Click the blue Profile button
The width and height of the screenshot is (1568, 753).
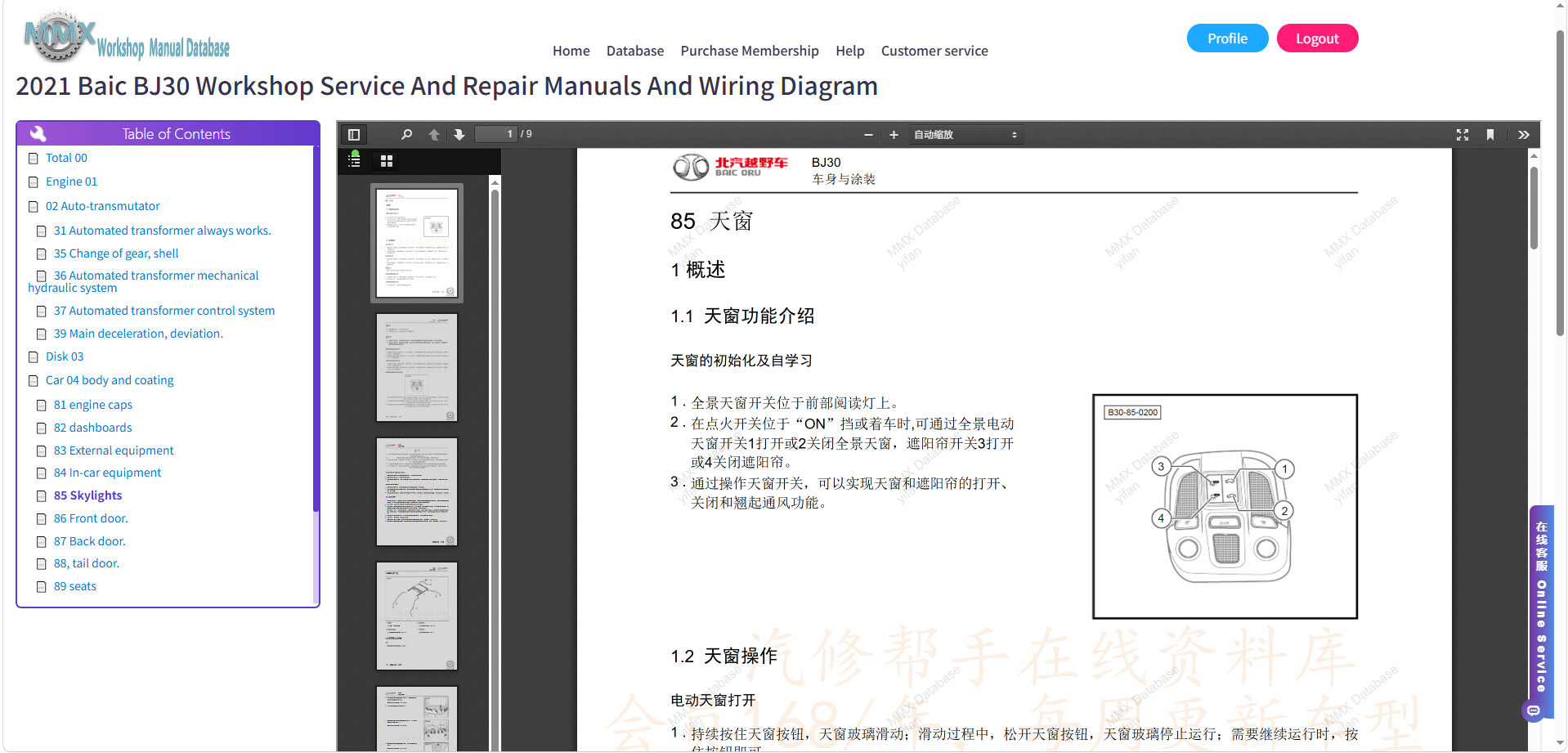coord(1228,38)
